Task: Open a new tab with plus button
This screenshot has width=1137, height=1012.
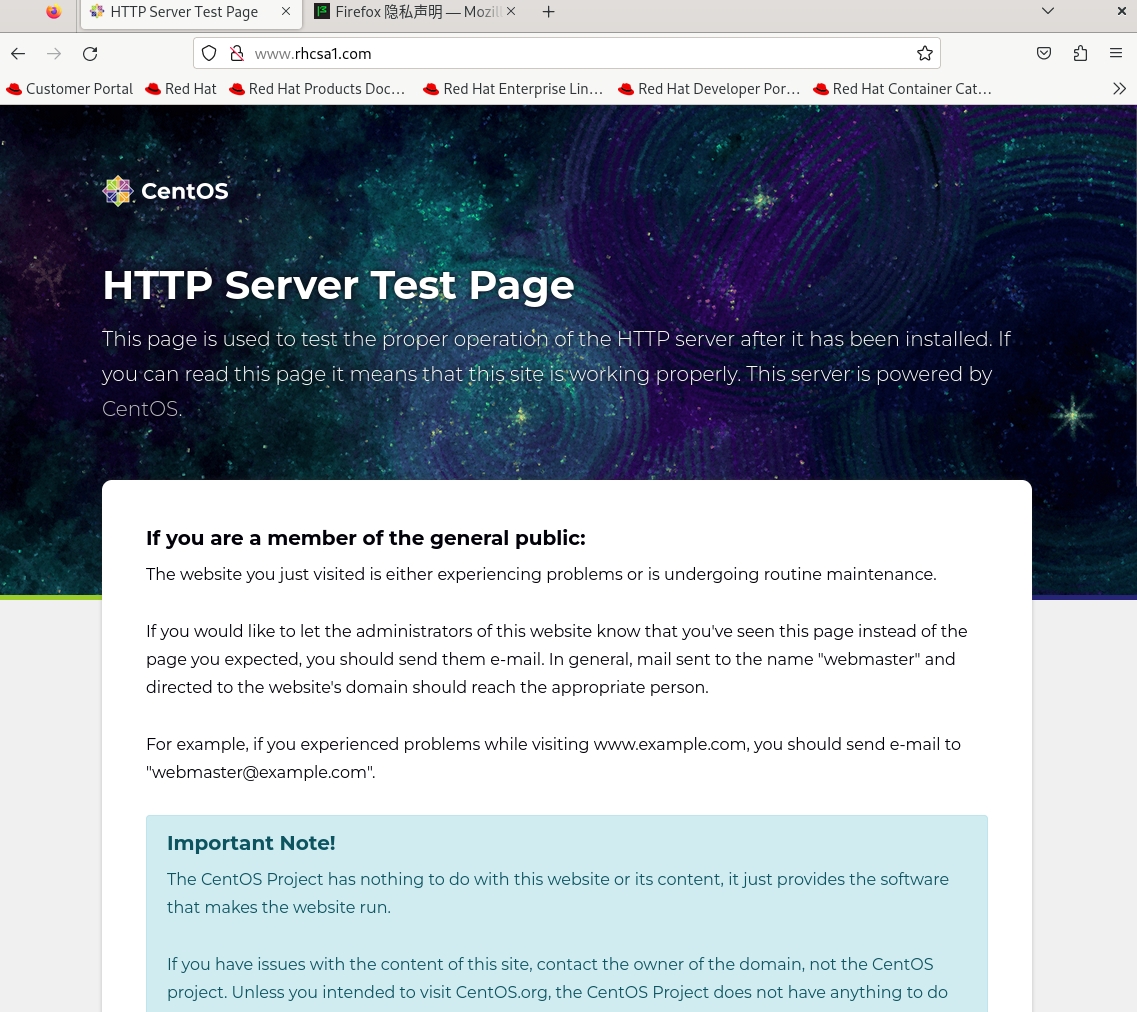Action: pyautogui.click(x=549, y=12)
